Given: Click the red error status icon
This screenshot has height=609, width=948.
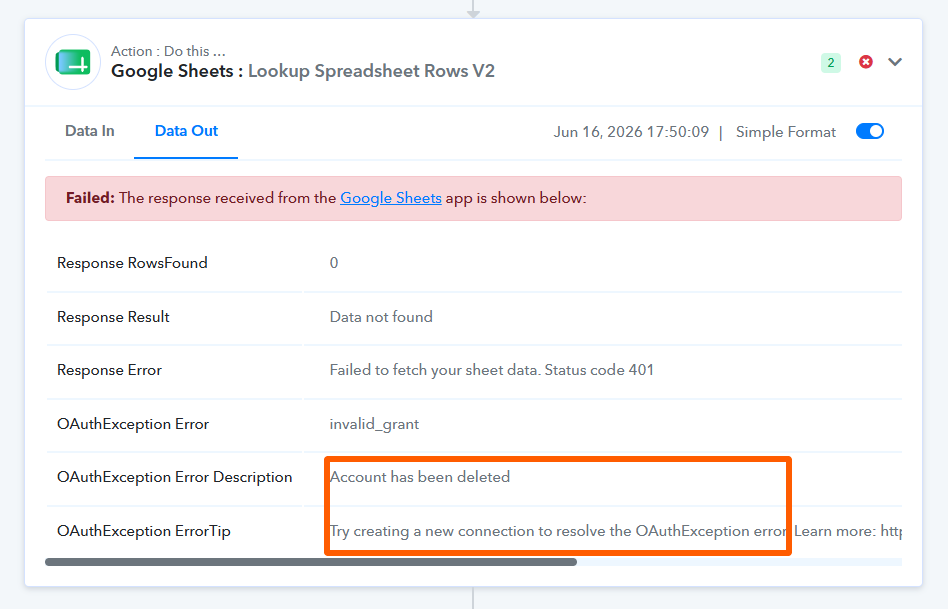Looking at the screenshot, I should point(866,62).
